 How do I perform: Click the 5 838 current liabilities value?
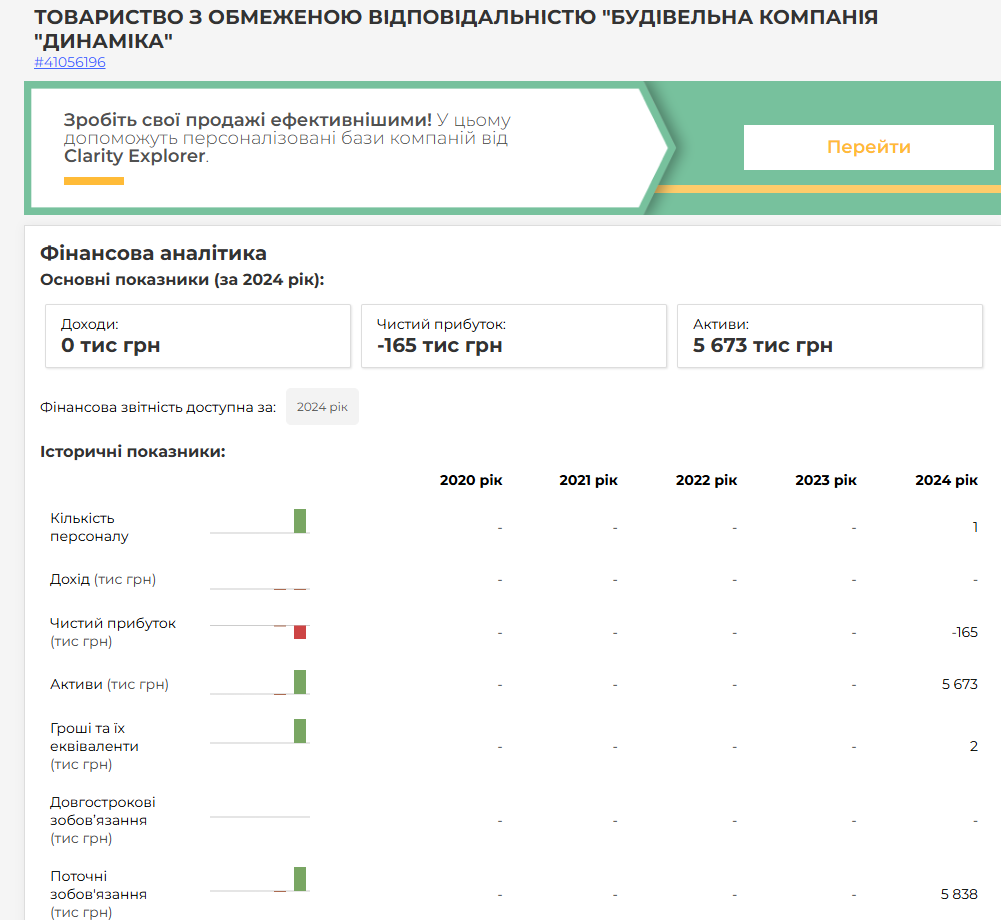959,893
